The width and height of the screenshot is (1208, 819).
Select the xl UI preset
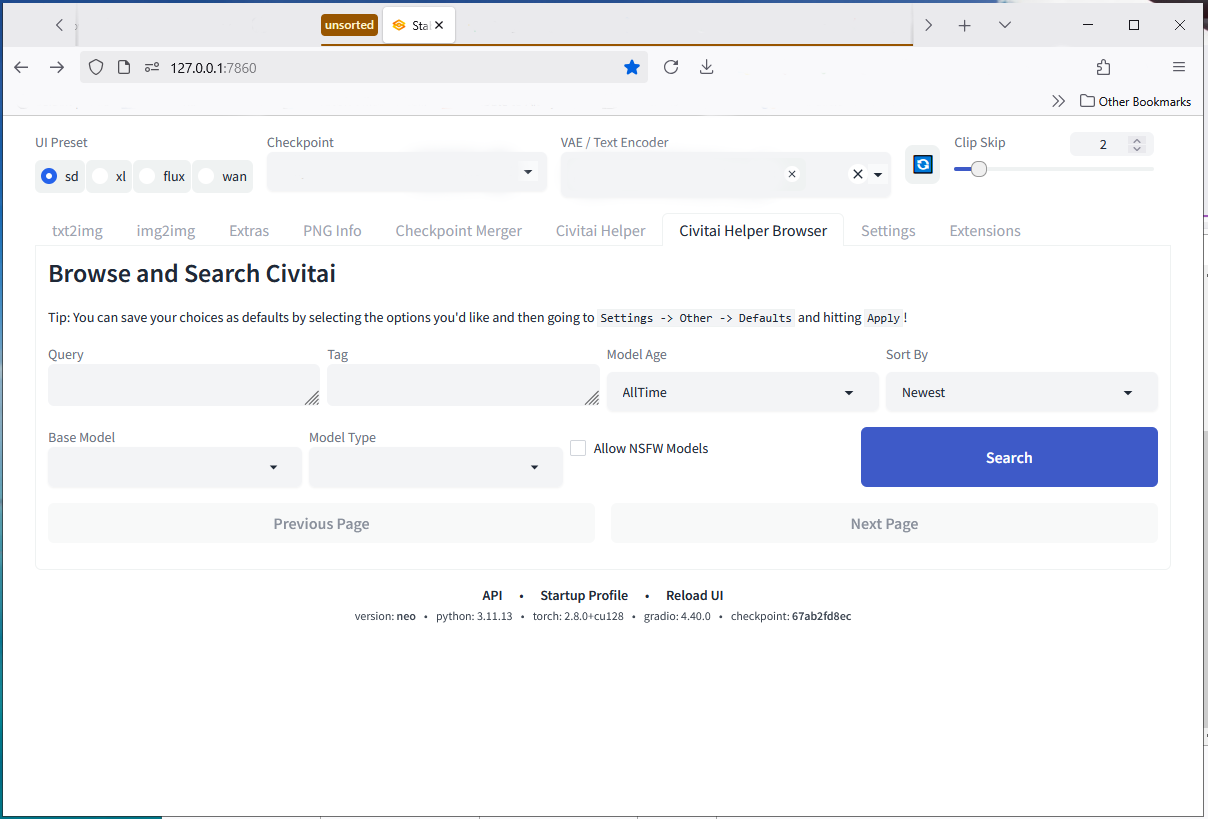pos(109,176)
